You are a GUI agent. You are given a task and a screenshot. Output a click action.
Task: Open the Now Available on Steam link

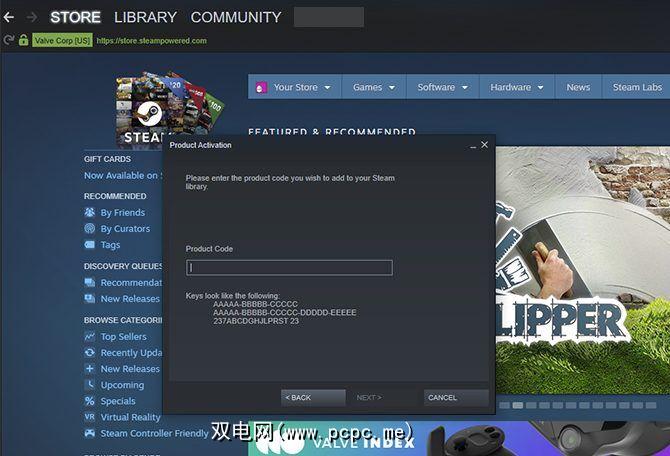[123, 176]
